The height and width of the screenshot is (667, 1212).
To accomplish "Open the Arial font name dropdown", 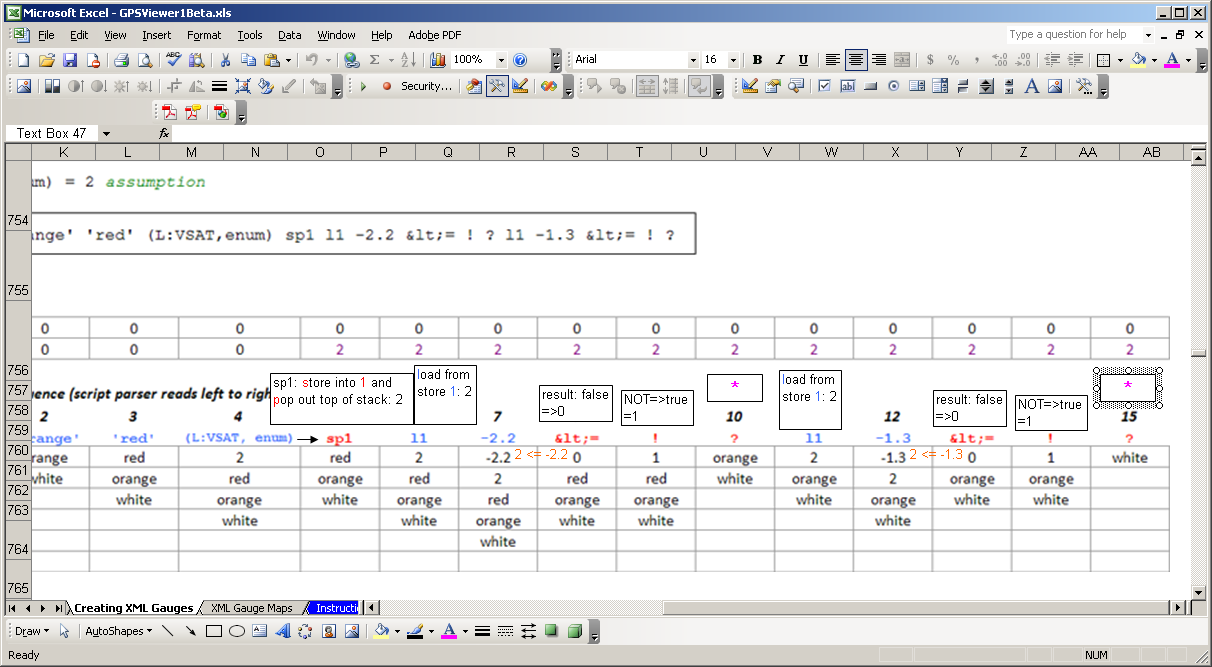I will pyautogui.click(x=693, y=60).
